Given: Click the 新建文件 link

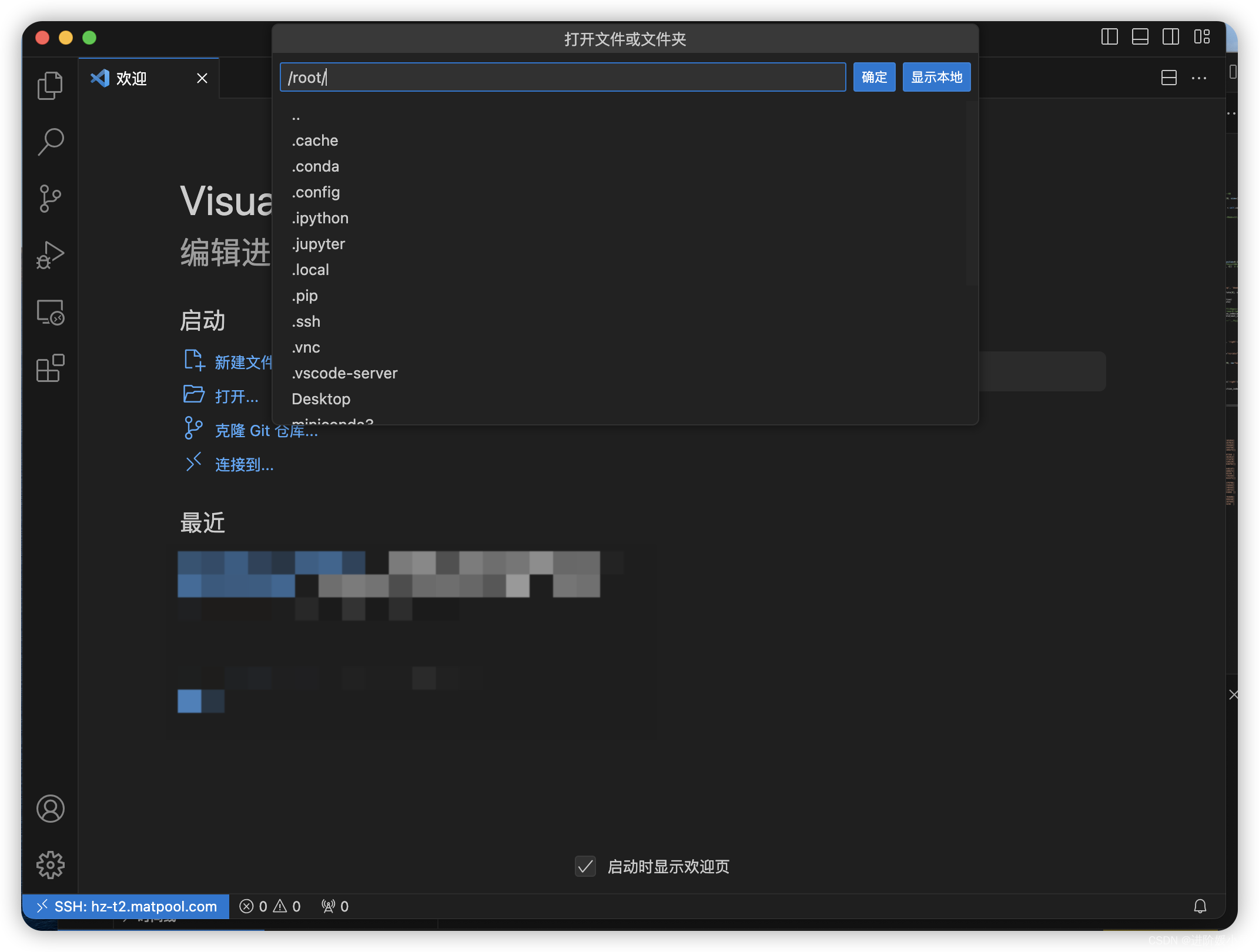Looking at the screenshot, I should coord(228,361).
